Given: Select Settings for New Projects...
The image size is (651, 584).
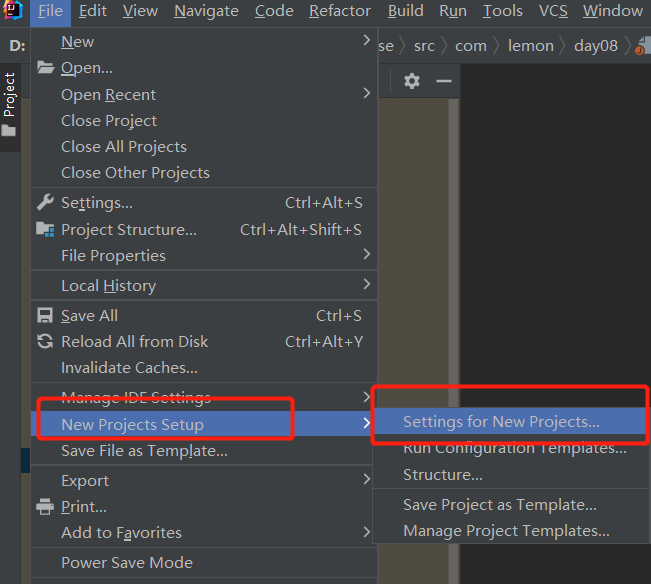Looking at the screenshot, I should pos(501,422).
